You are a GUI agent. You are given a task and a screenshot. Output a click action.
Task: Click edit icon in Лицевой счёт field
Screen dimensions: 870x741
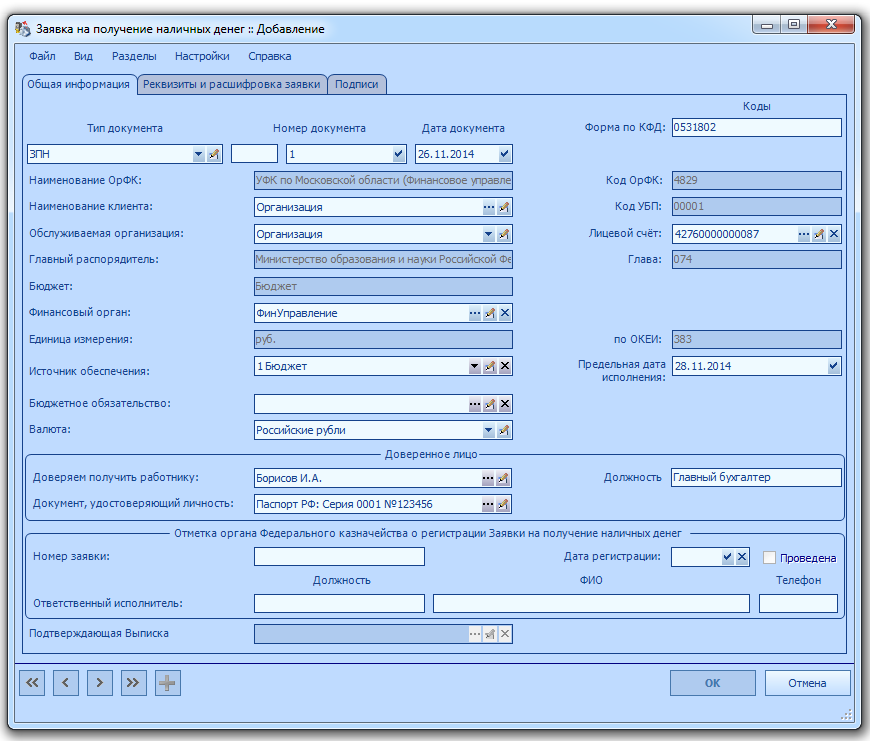coord(819,234)
